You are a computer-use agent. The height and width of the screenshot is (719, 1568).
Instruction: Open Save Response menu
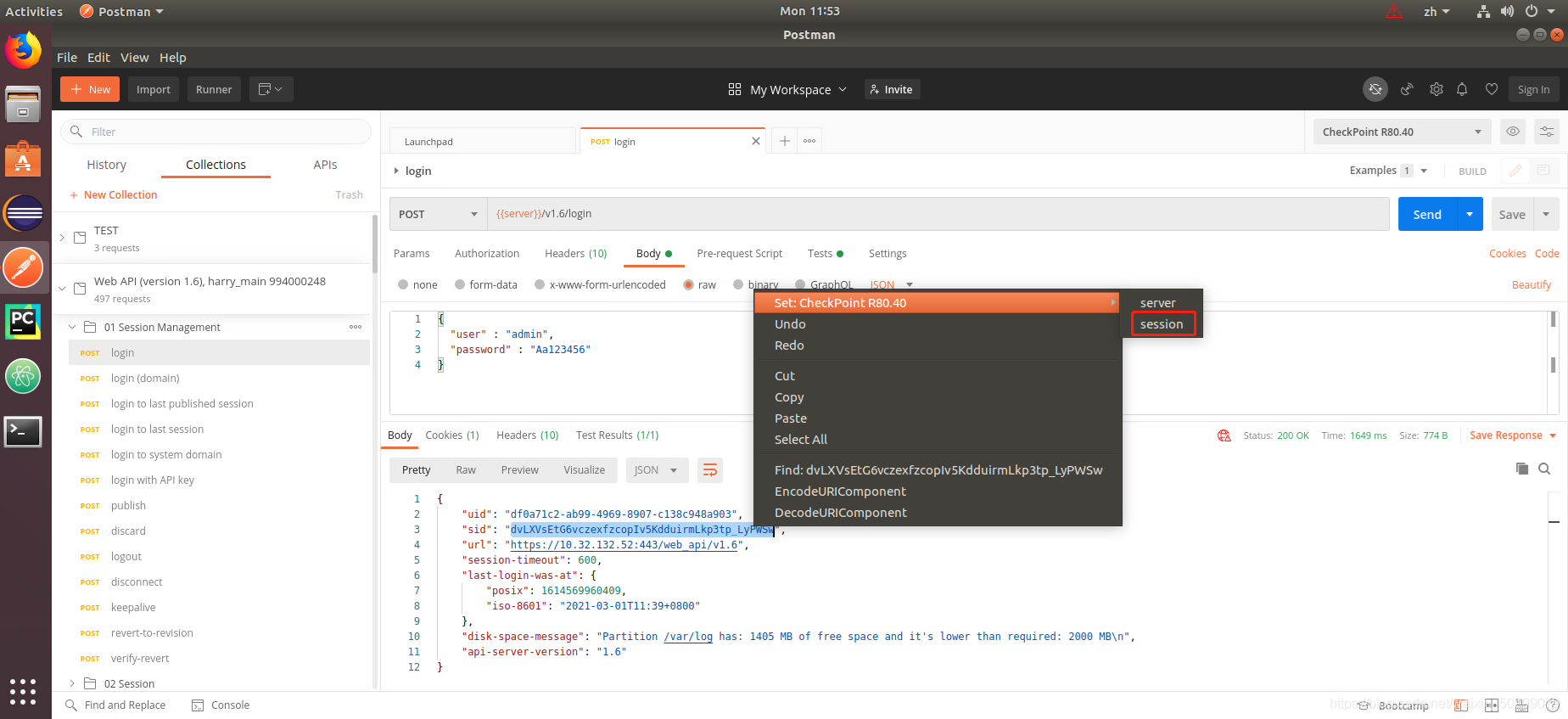pos(1513,435)
